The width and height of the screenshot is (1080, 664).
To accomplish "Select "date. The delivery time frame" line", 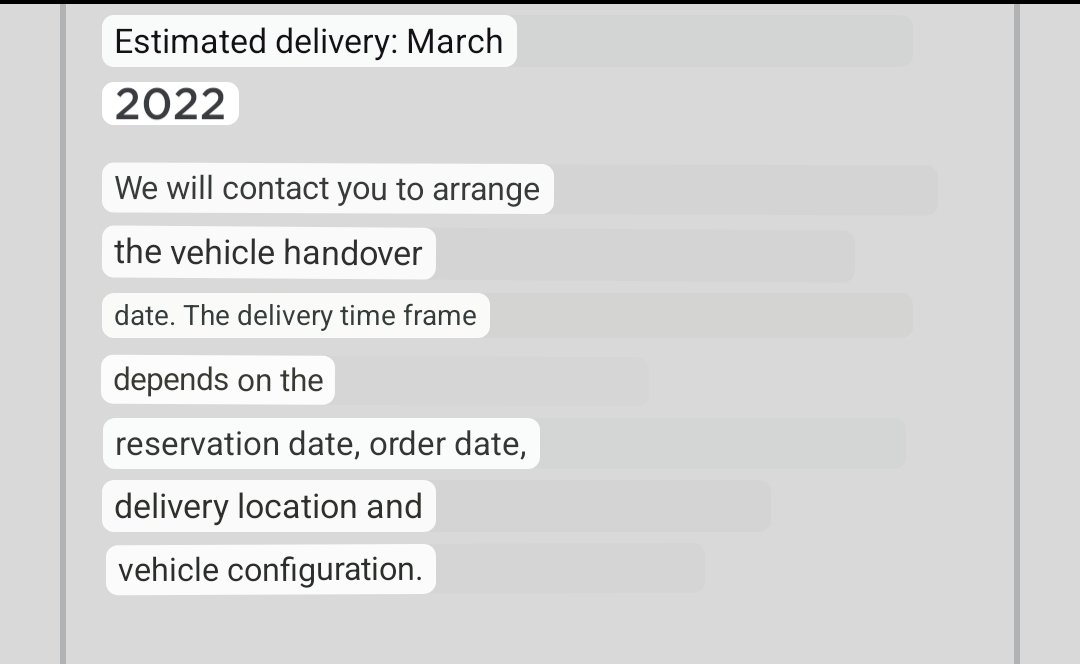I will tap(295, 315).
